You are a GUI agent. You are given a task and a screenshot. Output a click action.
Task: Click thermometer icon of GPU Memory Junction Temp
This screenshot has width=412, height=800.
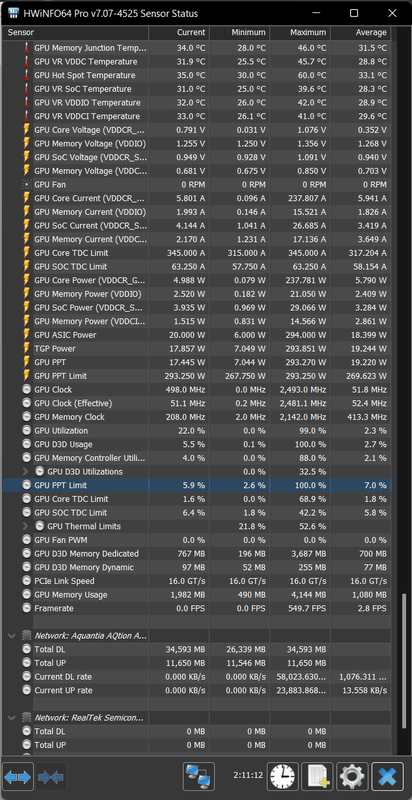click(27, 48)
